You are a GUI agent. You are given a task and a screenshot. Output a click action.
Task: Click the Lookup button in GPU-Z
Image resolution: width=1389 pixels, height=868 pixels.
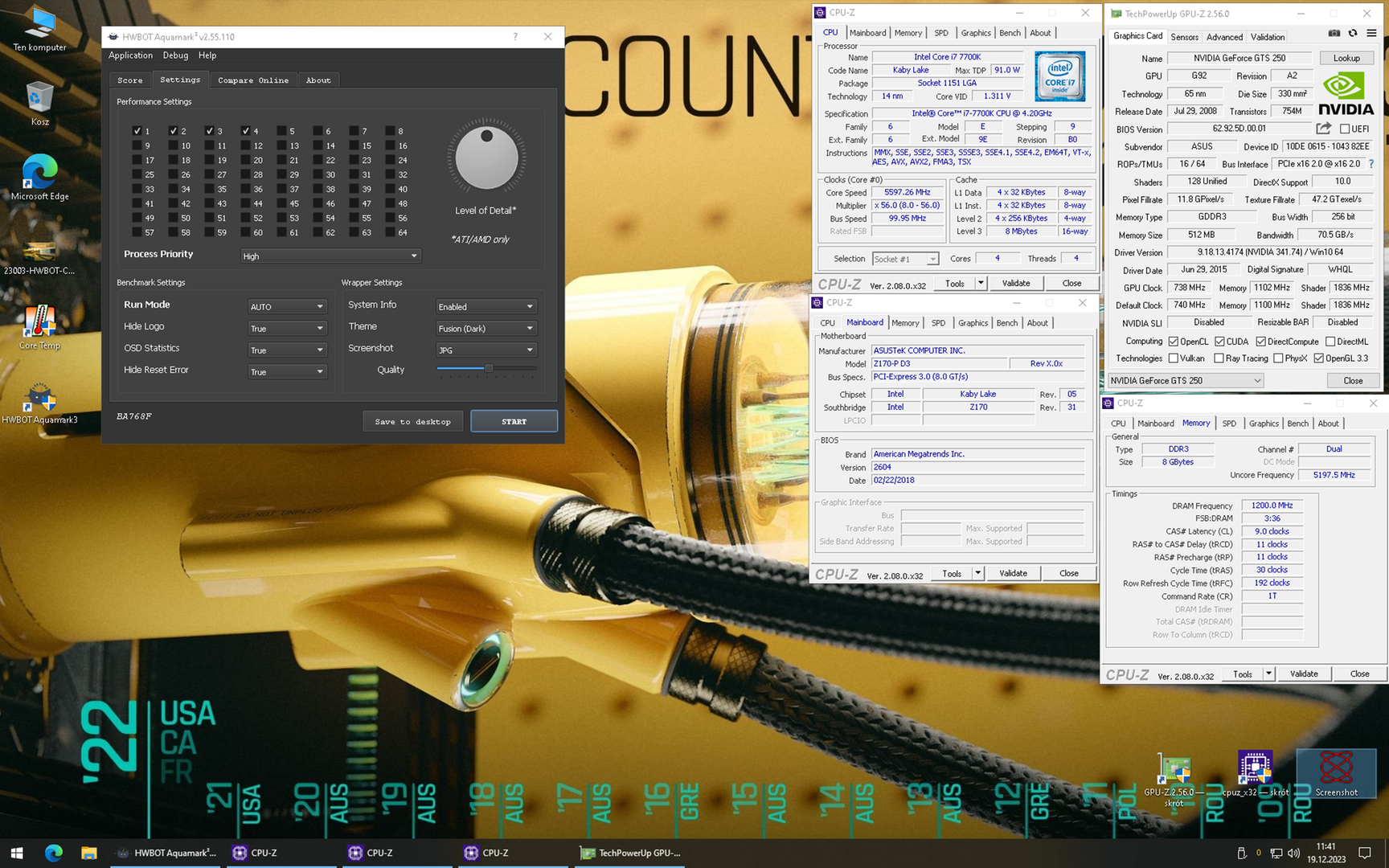tap(1346, 58)
